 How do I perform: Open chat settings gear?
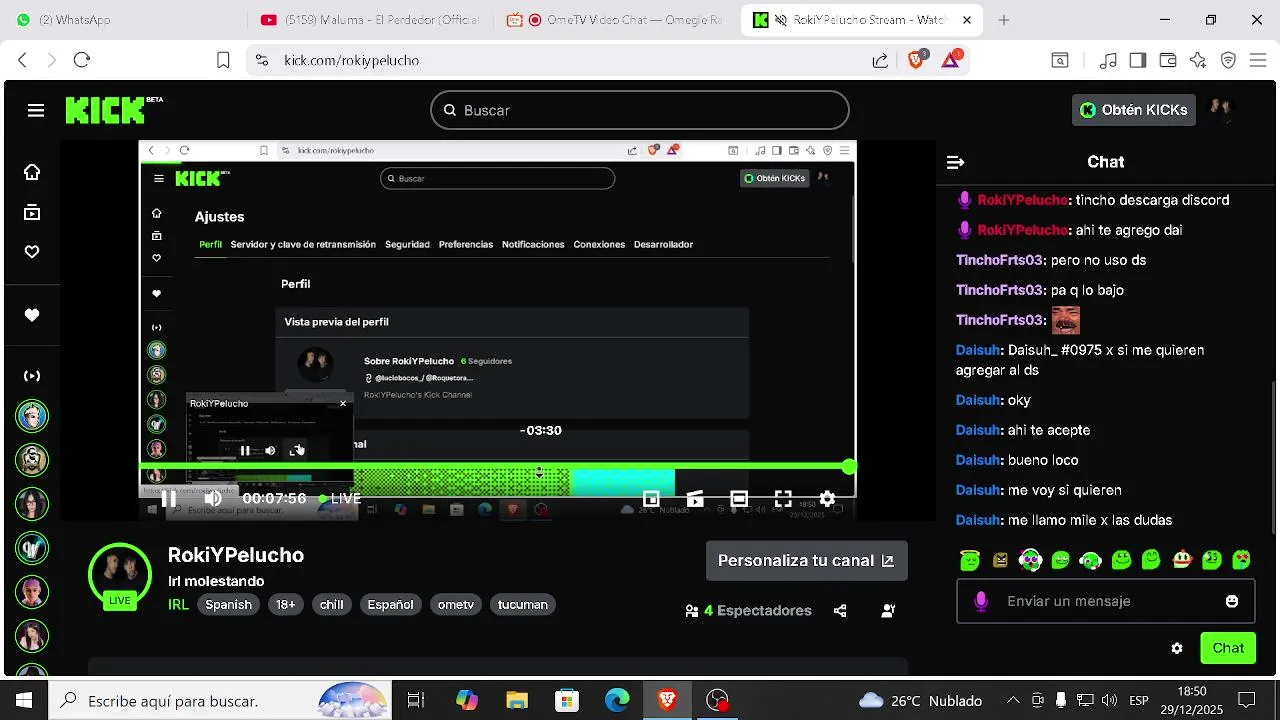coord(1177,648)
